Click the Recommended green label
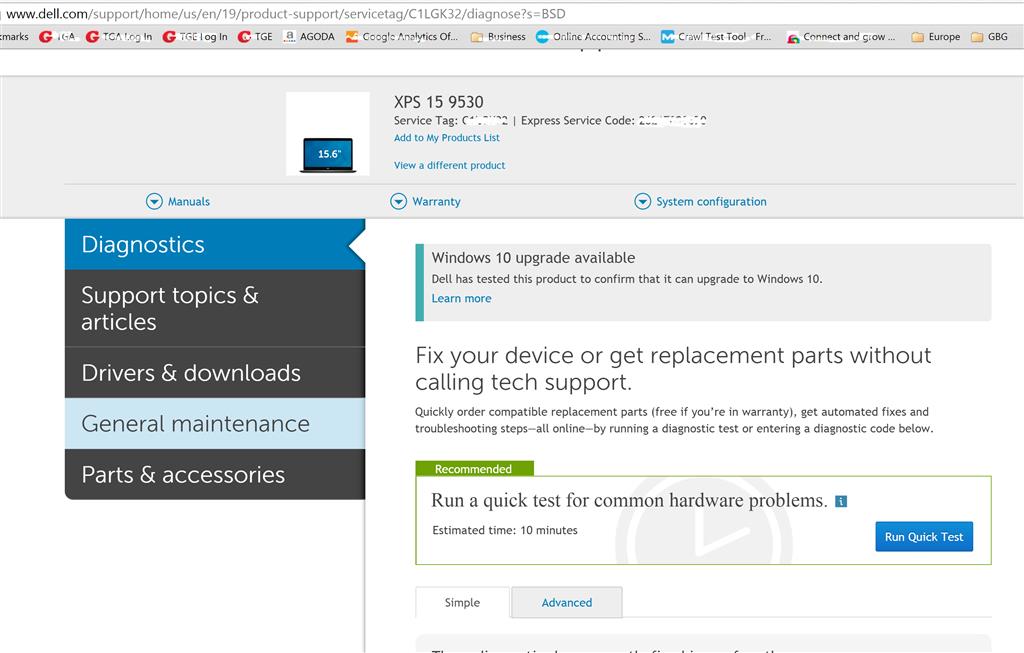The image size is (1024, 653). (475, 469)
